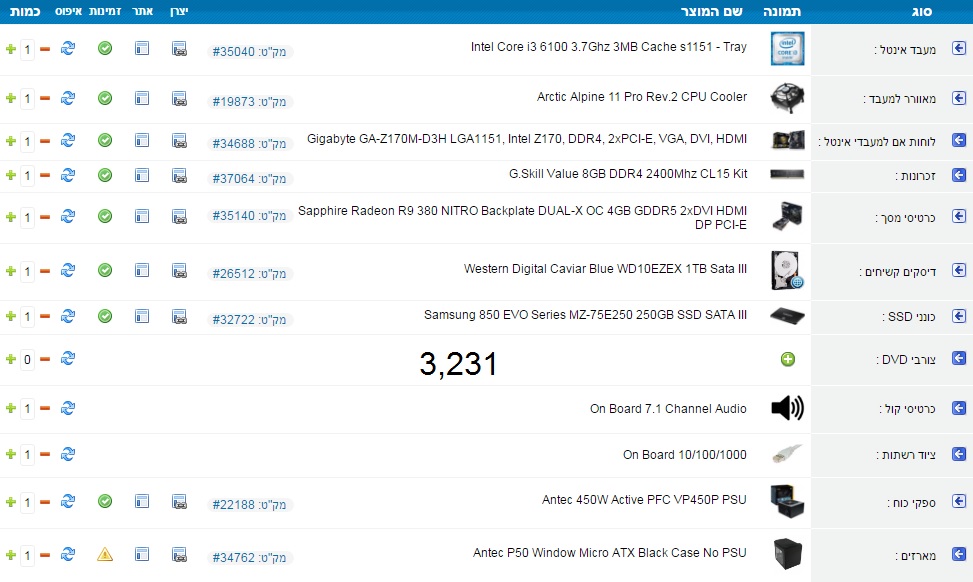Decrease quantity of Sapphire Radeon R9 380

[45, 217]
